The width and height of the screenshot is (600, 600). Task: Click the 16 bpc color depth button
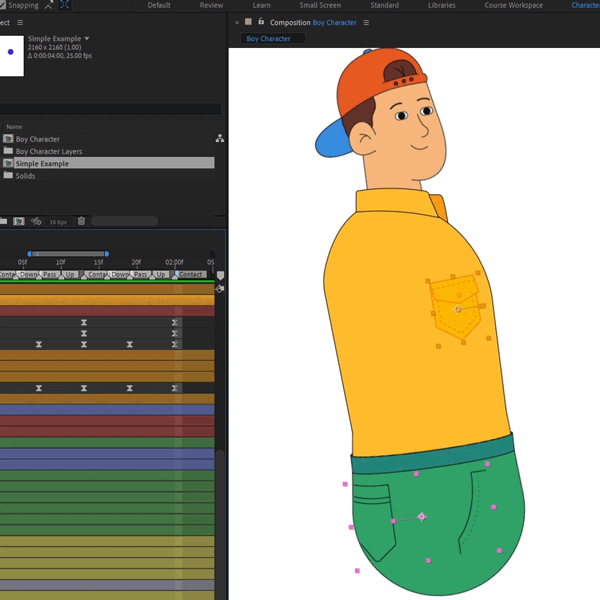pyautogui.click(x=58, y=222)
